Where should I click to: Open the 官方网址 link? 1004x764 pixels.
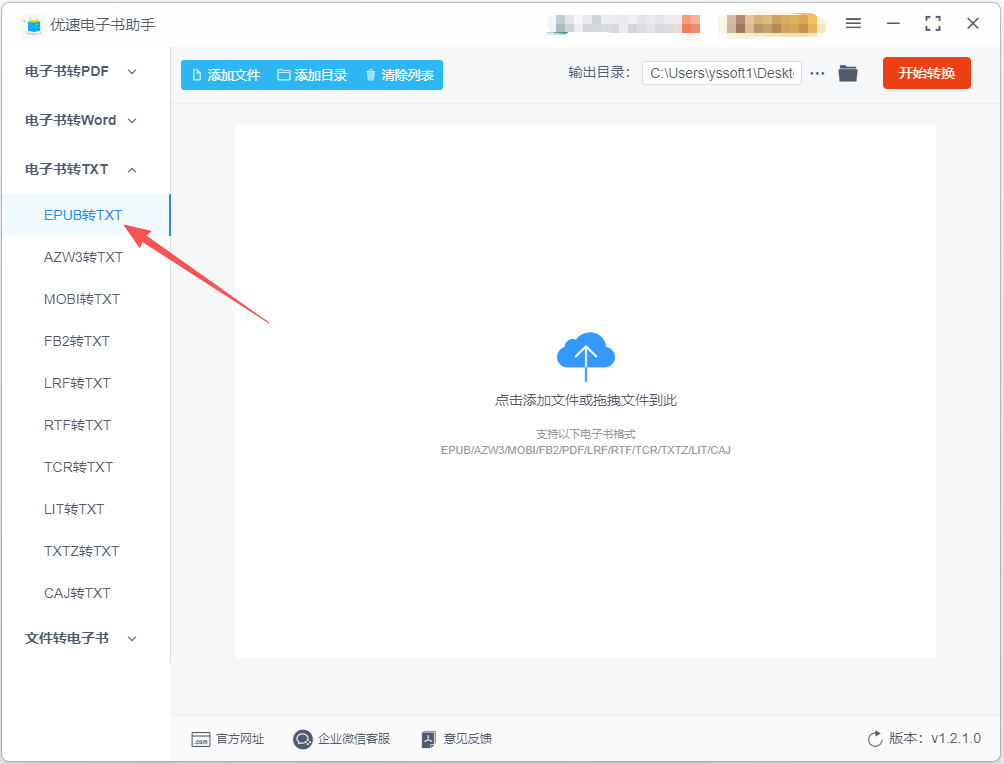[239, 739]
